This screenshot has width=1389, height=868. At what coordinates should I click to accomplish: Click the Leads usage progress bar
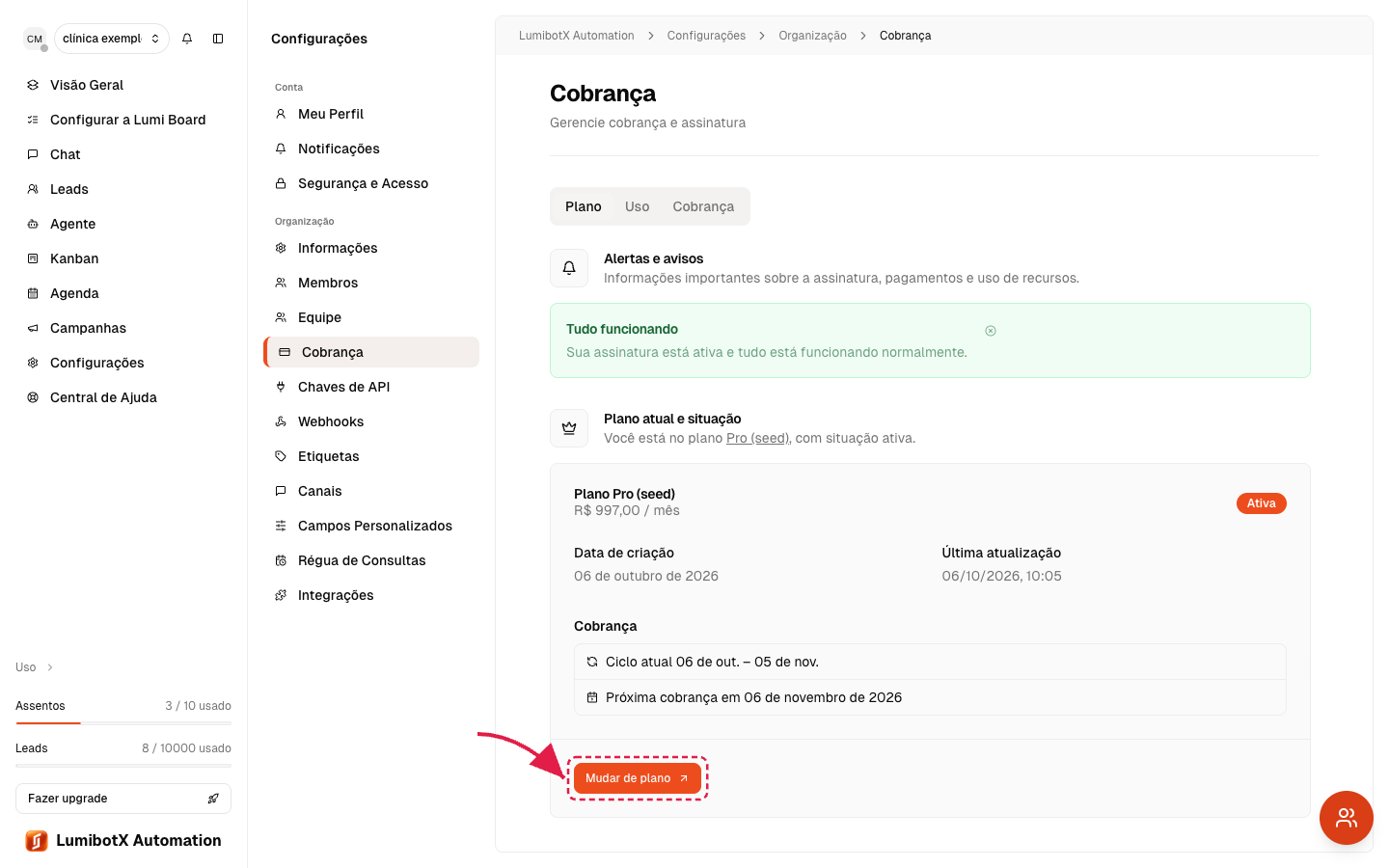coord(123,766)
